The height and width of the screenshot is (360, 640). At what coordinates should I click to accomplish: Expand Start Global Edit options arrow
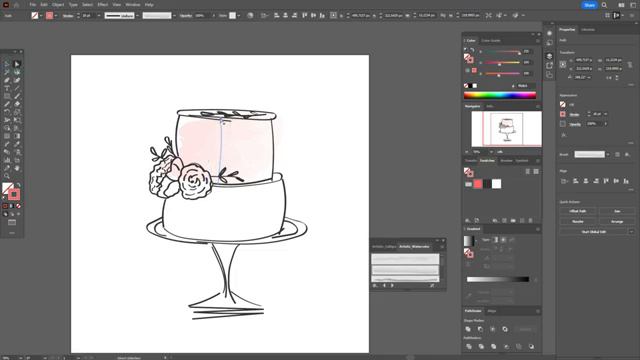[631, 232]
